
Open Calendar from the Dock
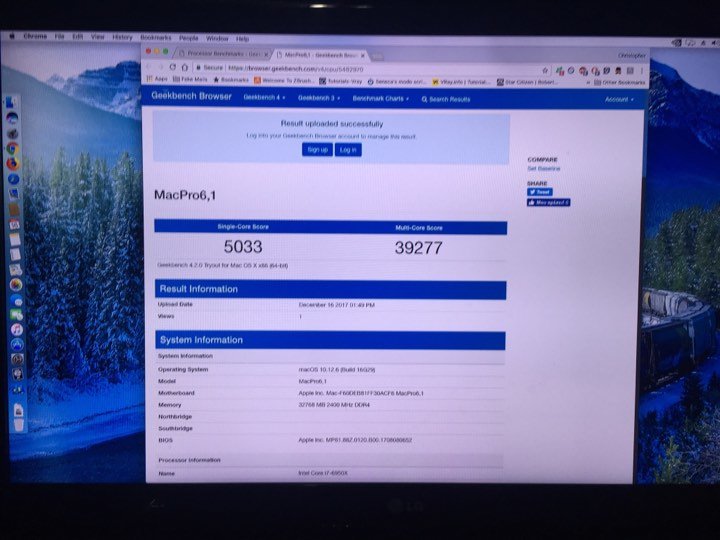(x=14, y=225)
